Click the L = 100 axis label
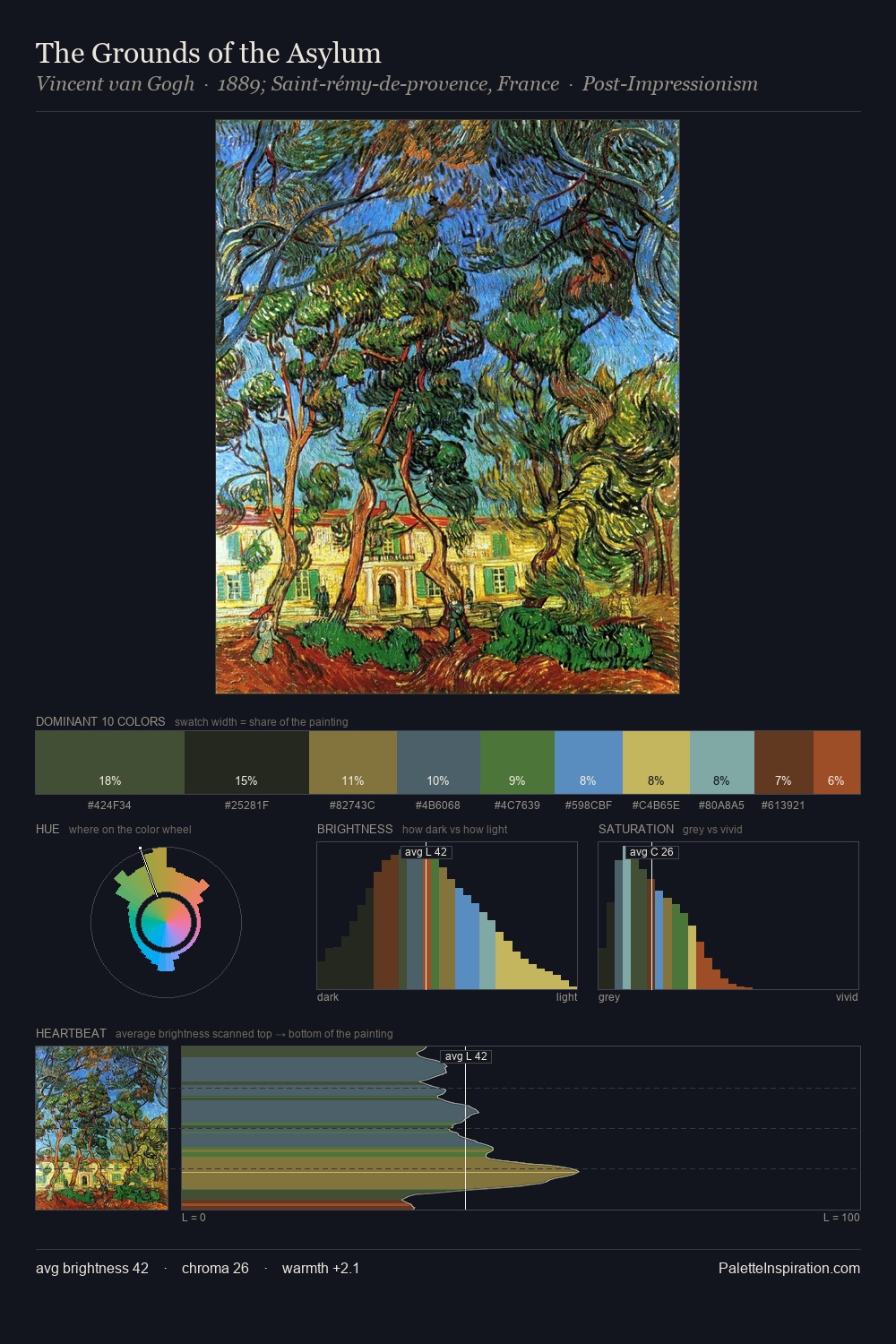Image resolution: width=896 pixels, height=1344 pixels. pos(841,1218)
